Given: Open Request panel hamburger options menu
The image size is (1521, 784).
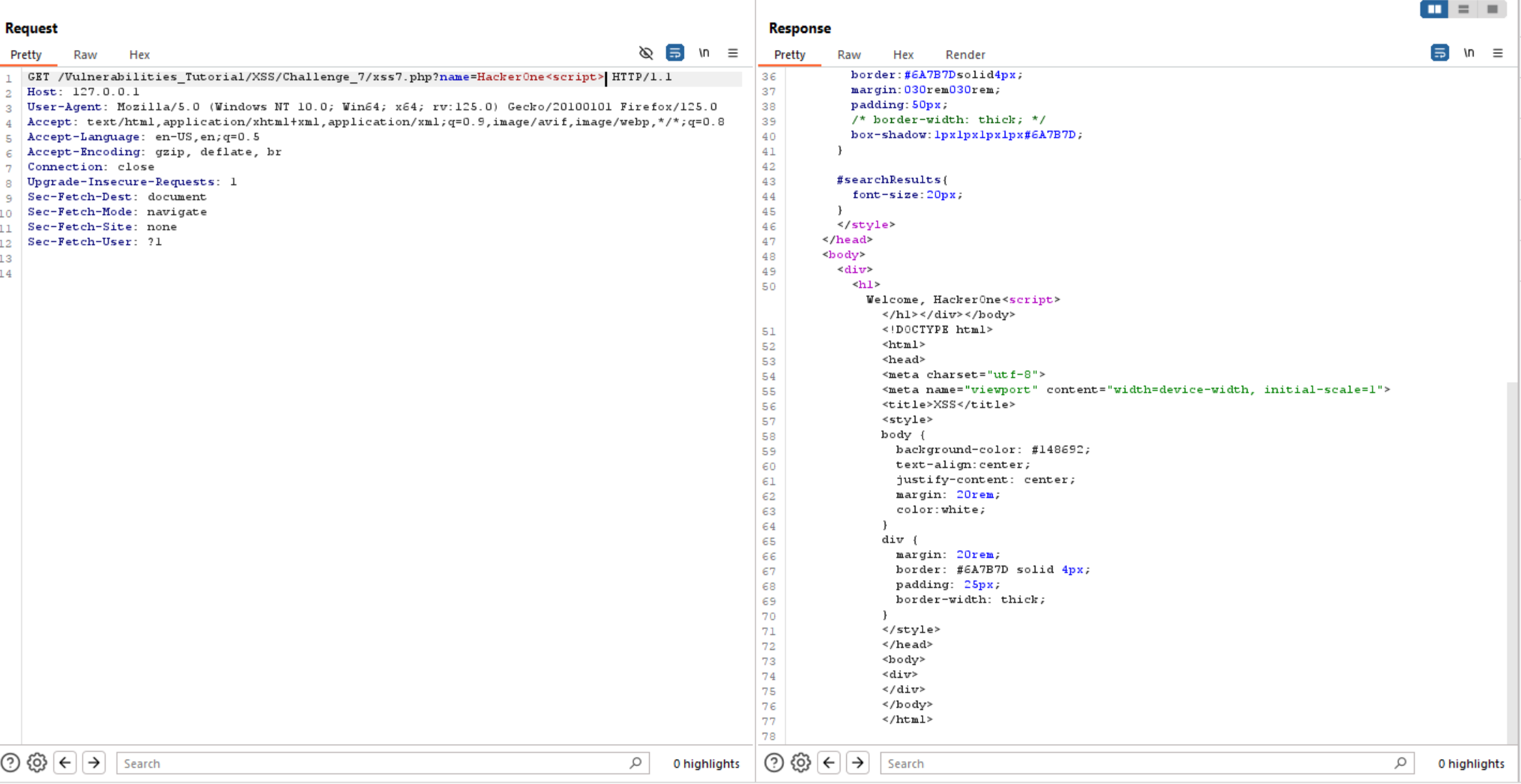Looking at the screenshot, I should tap(733, 53).
